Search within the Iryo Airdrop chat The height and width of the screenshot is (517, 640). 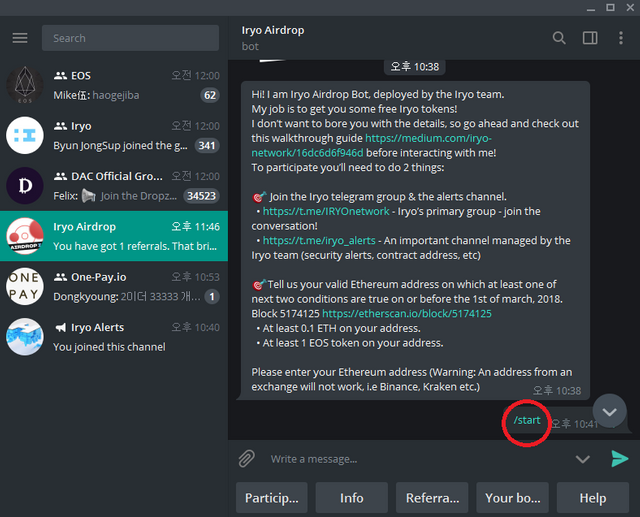[x=559, y=38]
